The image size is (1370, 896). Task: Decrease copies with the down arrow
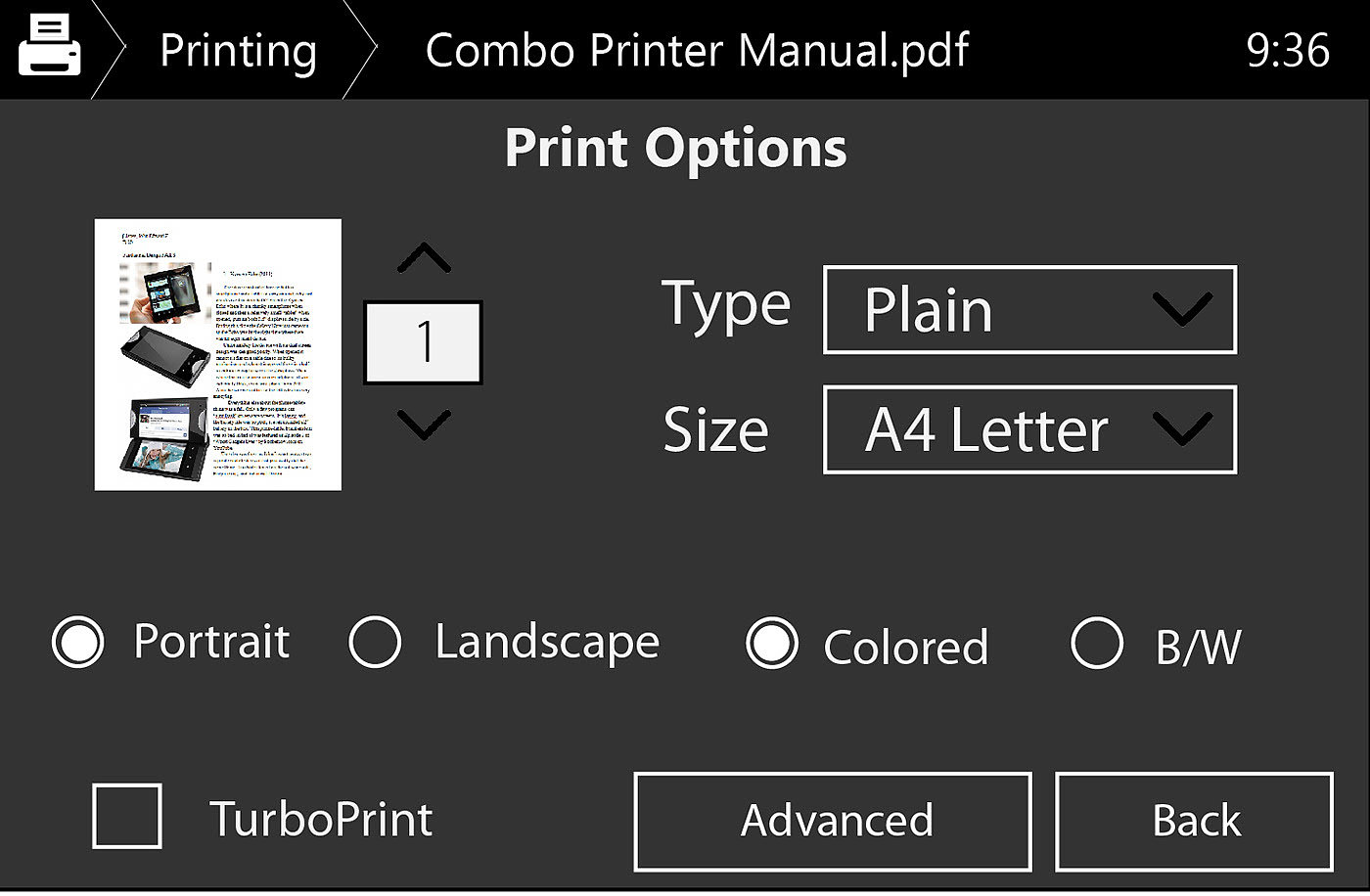425,424
